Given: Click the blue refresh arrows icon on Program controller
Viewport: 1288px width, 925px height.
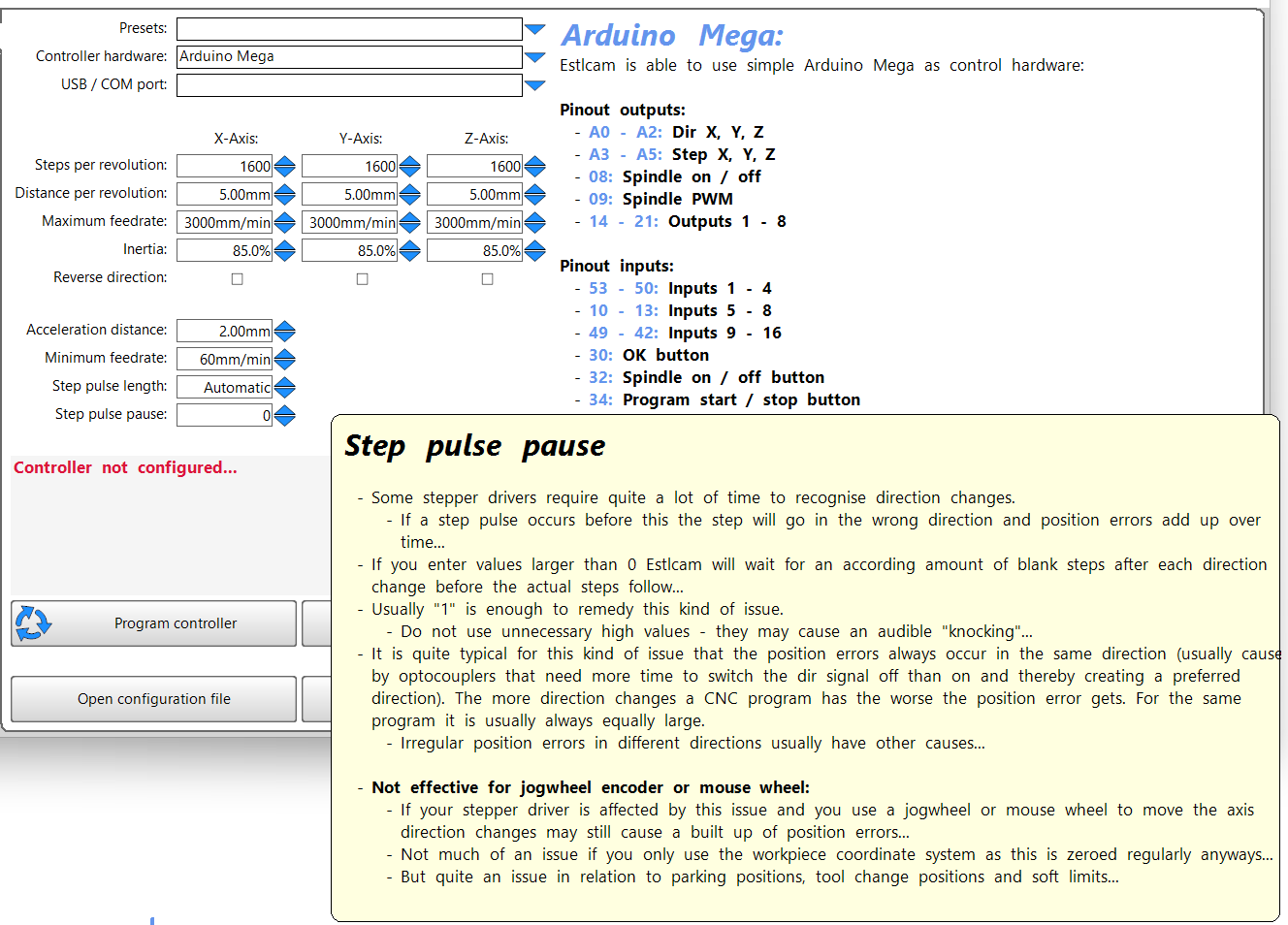Looking at the screenshot, I should coord(33,623).
